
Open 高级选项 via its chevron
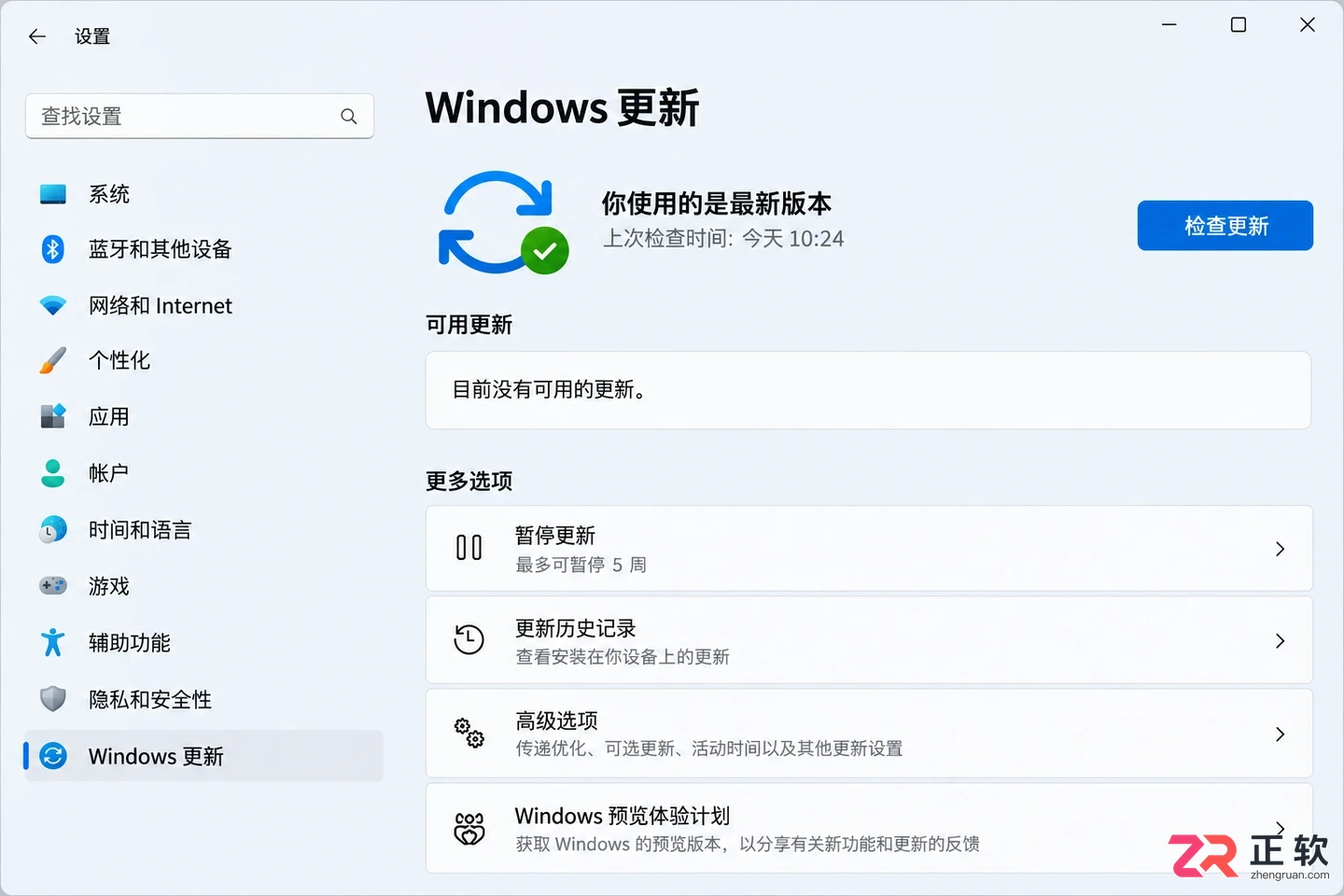1280,735
